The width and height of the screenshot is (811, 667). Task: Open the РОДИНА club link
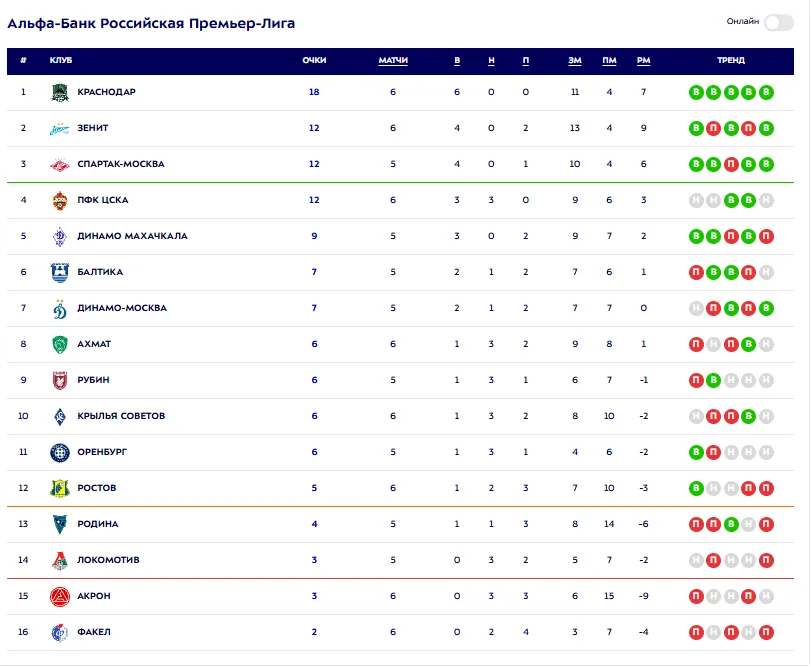[98, 524]
